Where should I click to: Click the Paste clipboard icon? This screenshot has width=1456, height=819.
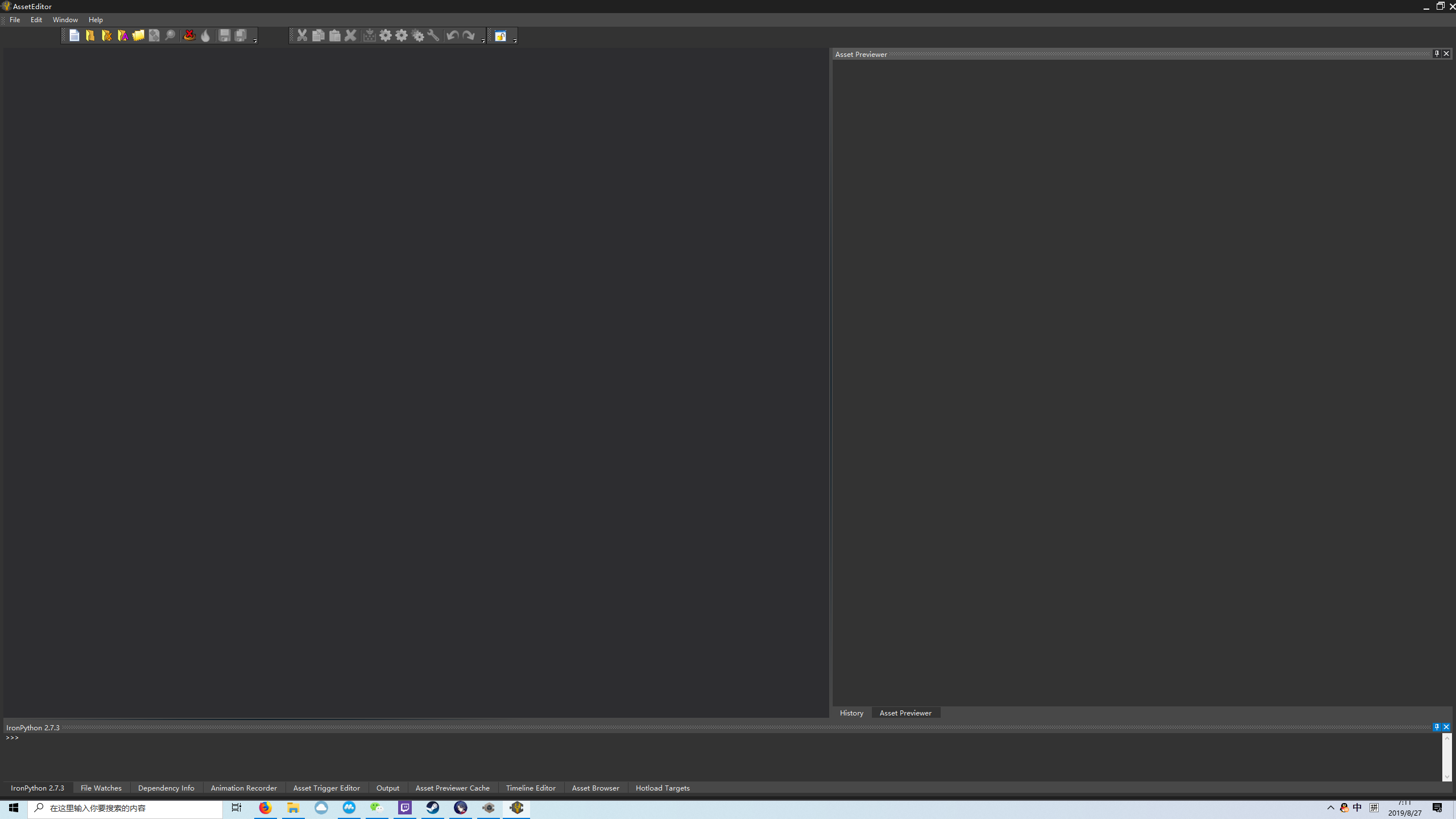[335, 36]
